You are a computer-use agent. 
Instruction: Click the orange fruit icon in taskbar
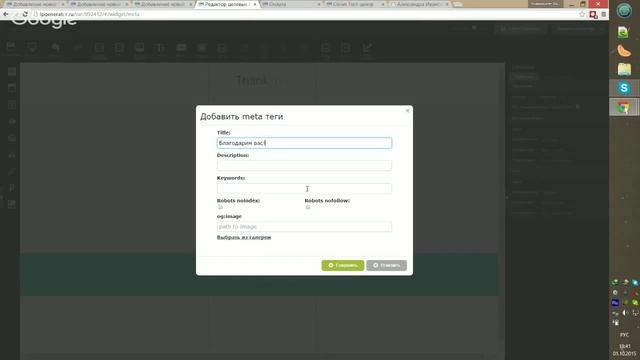[624, 51]
